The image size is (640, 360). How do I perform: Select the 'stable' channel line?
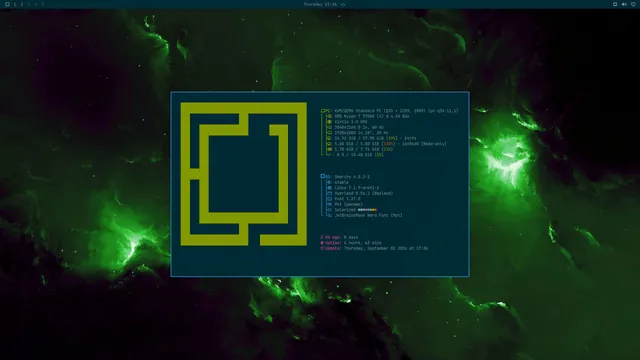pyautogui.click(x=341, y=182)
